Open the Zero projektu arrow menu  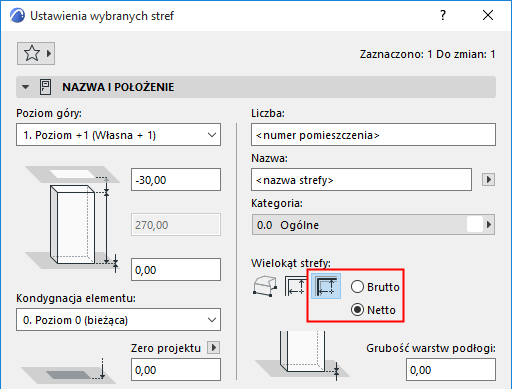[214, 348]
